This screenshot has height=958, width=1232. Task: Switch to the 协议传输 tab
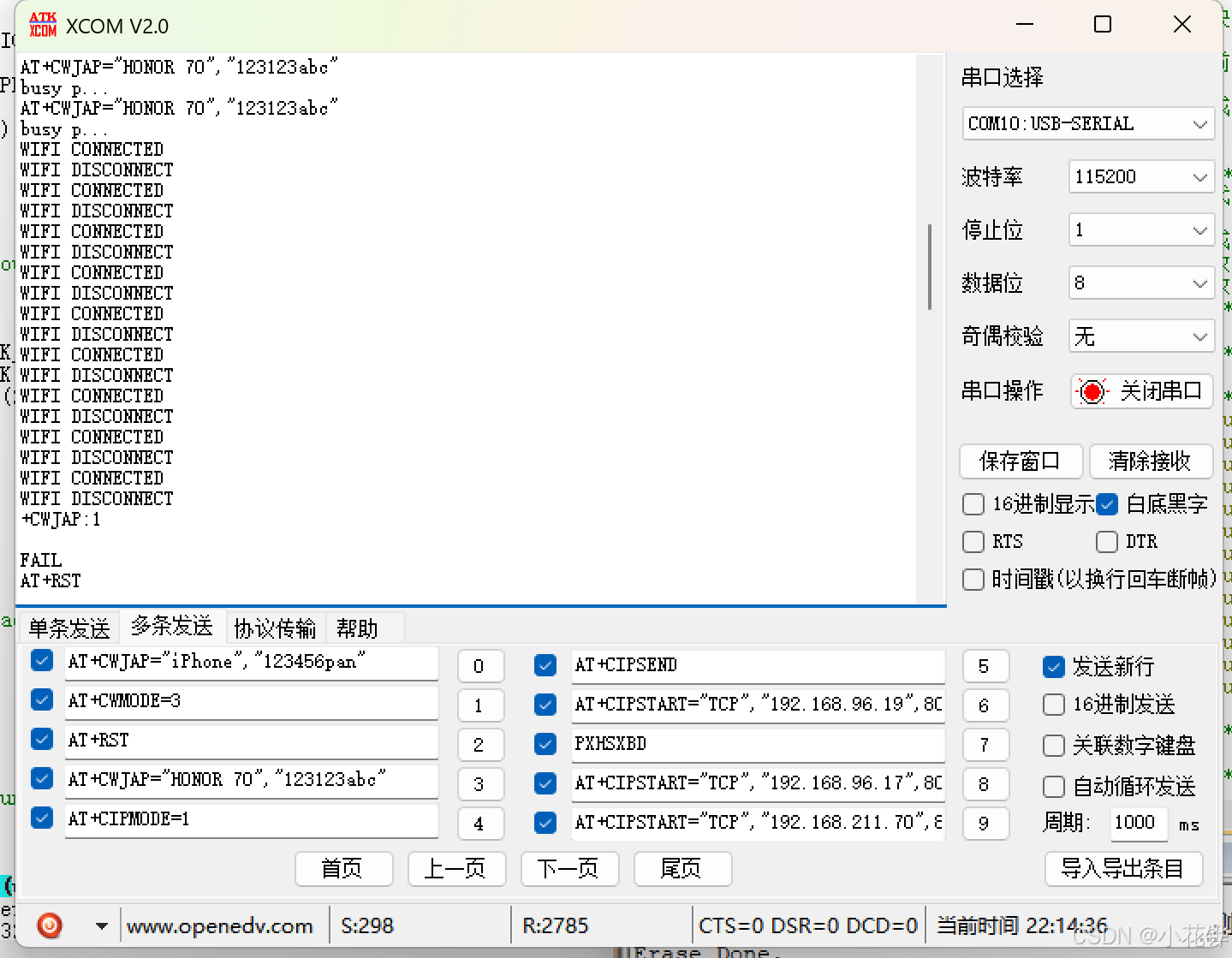274,628
